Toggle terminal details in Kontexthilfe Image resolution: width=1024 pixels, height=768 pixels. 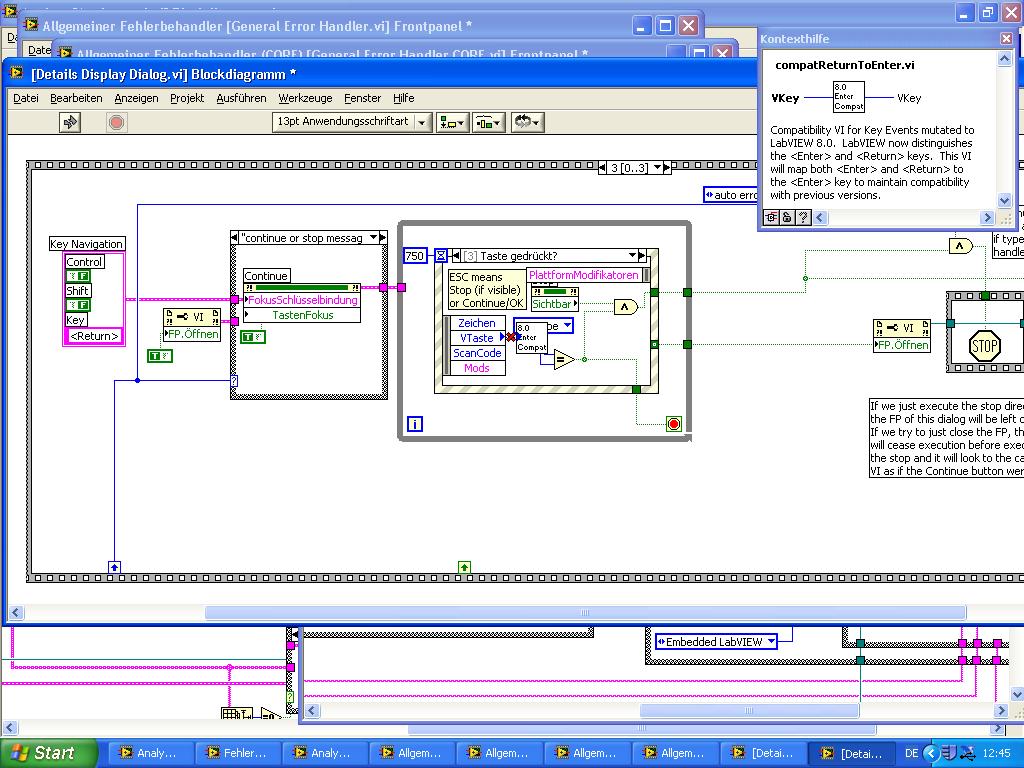(x=772, y=217)
